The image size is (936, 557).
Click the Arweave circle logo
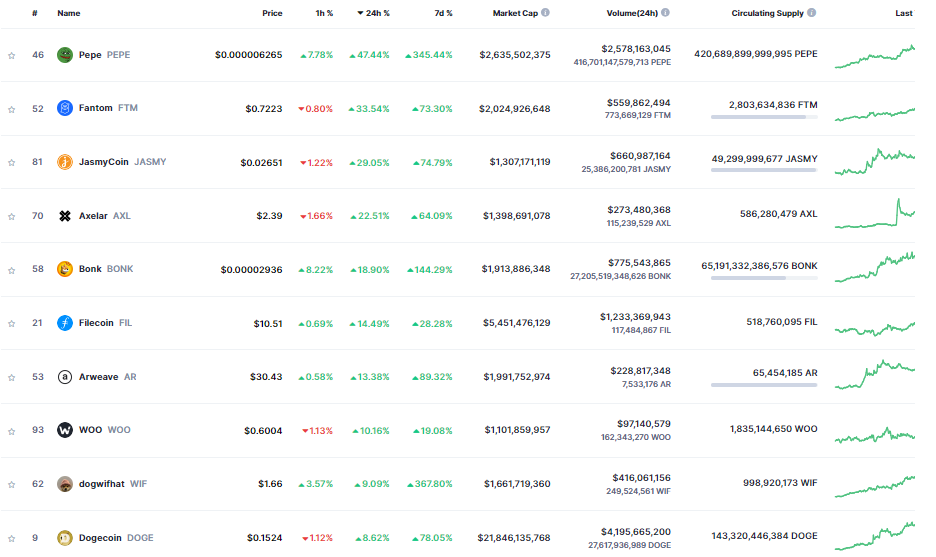[64, 377]
